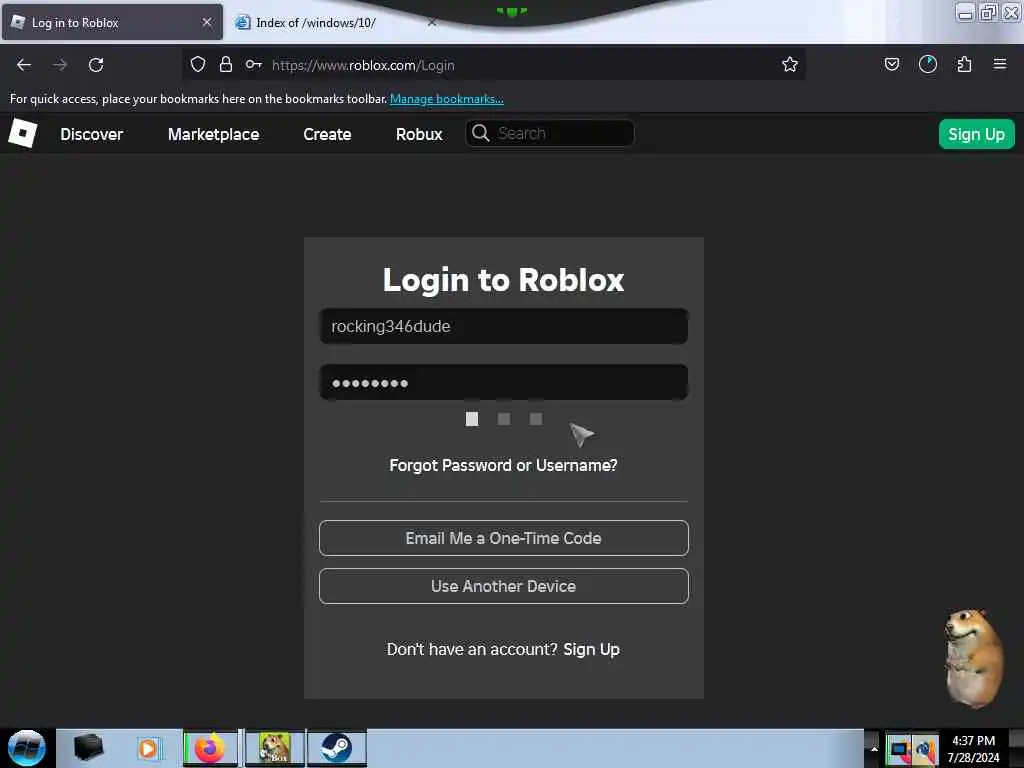The height and width of the screenshot is (768, 1024).
Task: Click Email Me a One-Time Code
Action: 504,538
